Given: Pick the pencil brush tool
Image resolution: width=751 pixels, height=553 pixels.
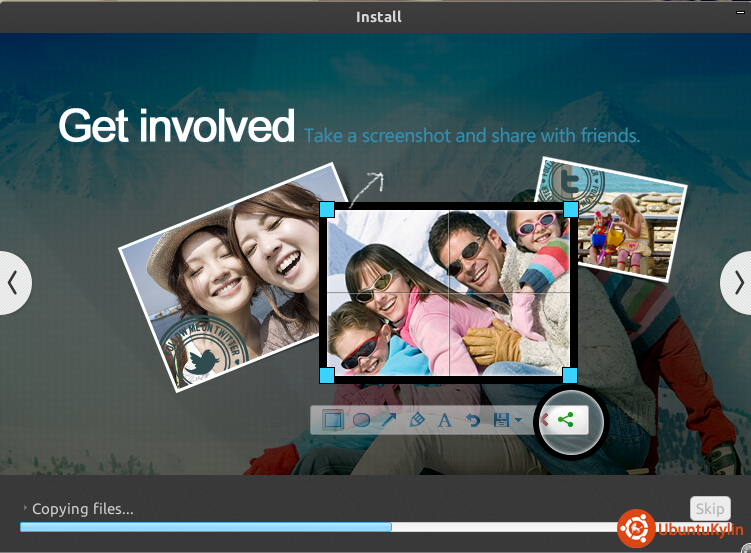Looking at the screenshot, I should 417,420.
